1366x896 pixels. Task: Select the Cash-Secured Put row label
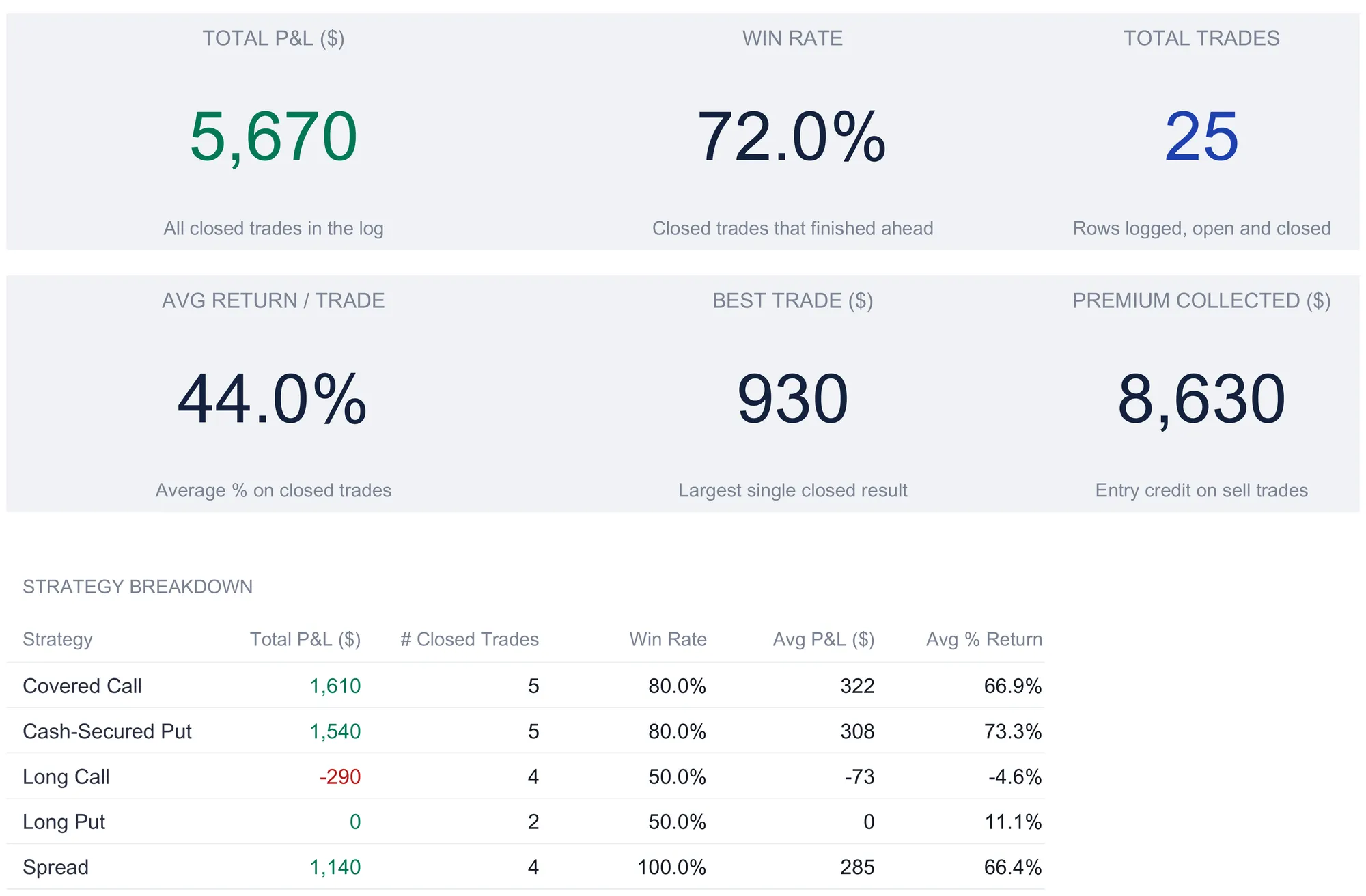pos(107,731)
